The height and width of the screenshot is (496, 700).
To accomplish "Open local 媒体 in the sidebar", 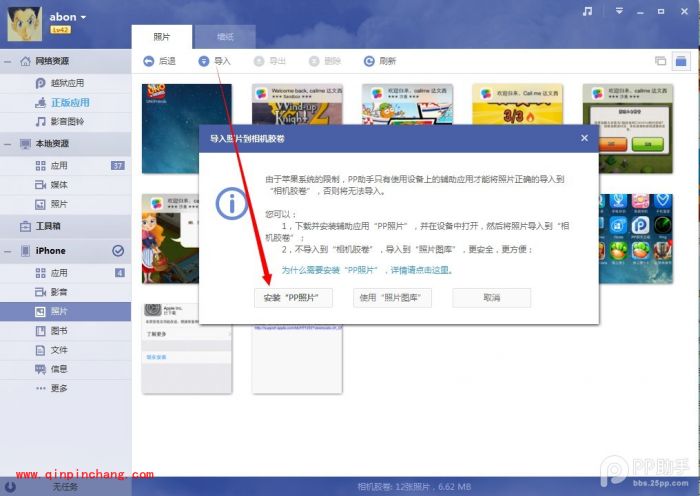I will coord(65,185).
